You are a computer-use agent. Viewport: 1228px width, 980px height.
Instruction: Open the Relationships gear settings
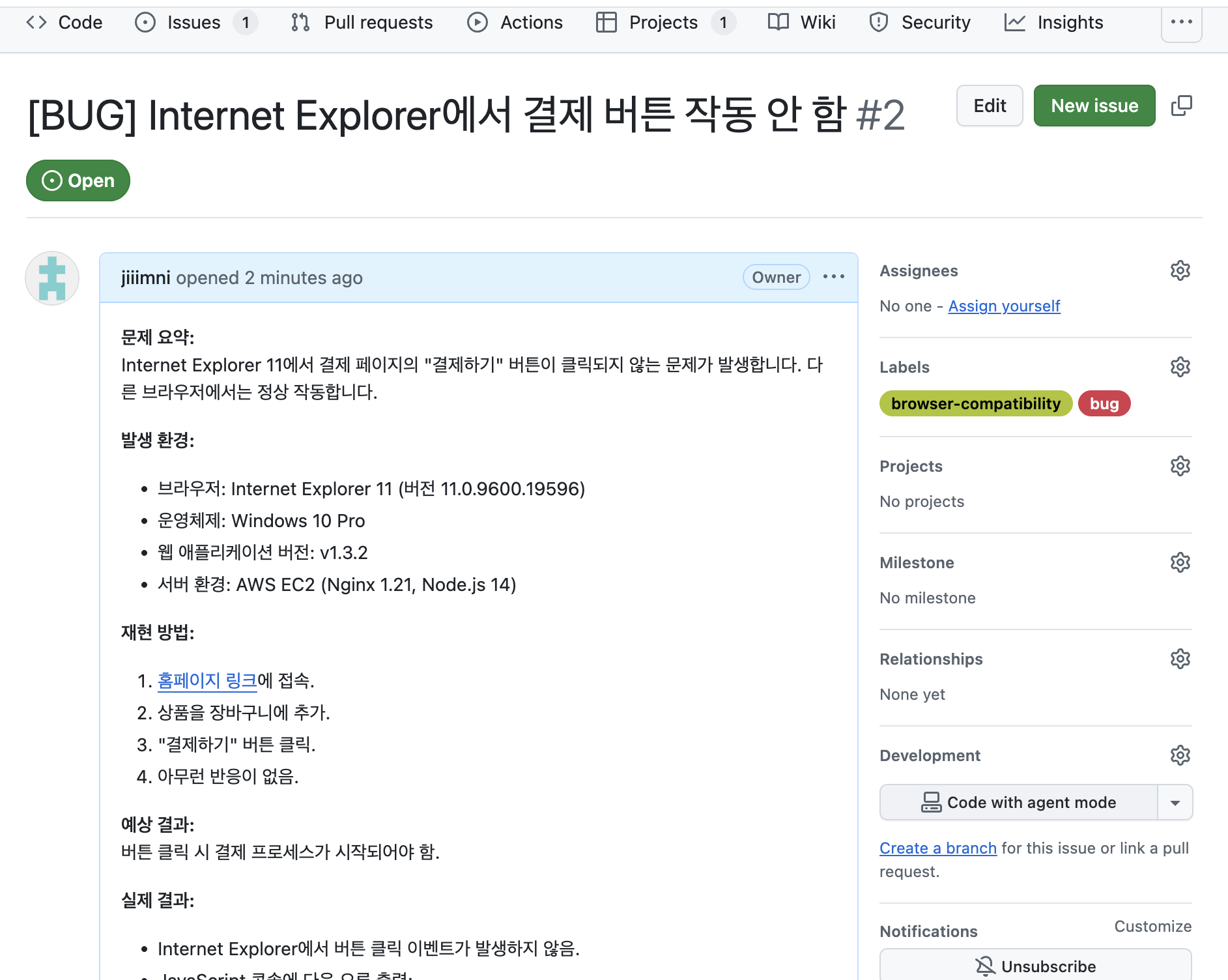(x=1180, y=659)
